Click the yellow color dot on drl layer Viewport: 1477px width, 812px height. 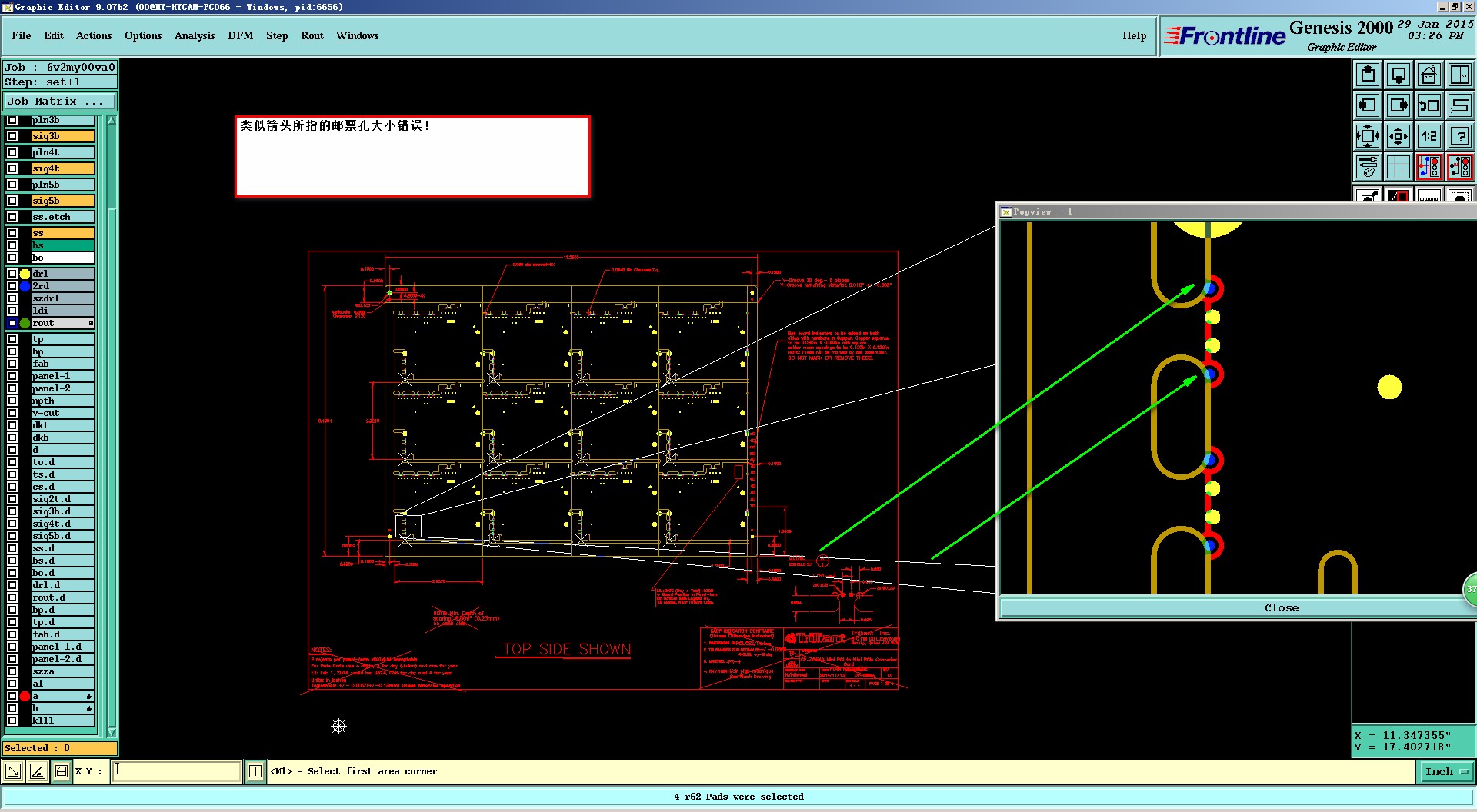pos(25,274)
